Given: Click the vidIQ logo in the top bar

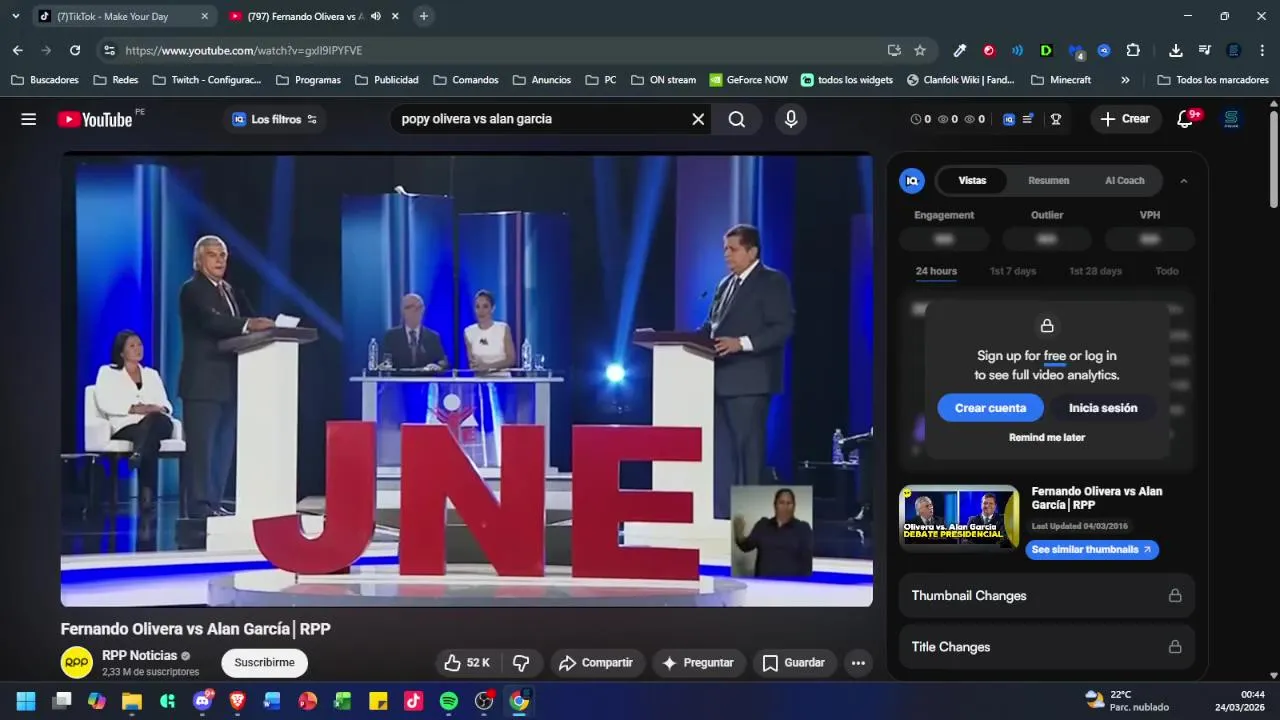Looking at the screenshot, I should [x=1009, y=119].
